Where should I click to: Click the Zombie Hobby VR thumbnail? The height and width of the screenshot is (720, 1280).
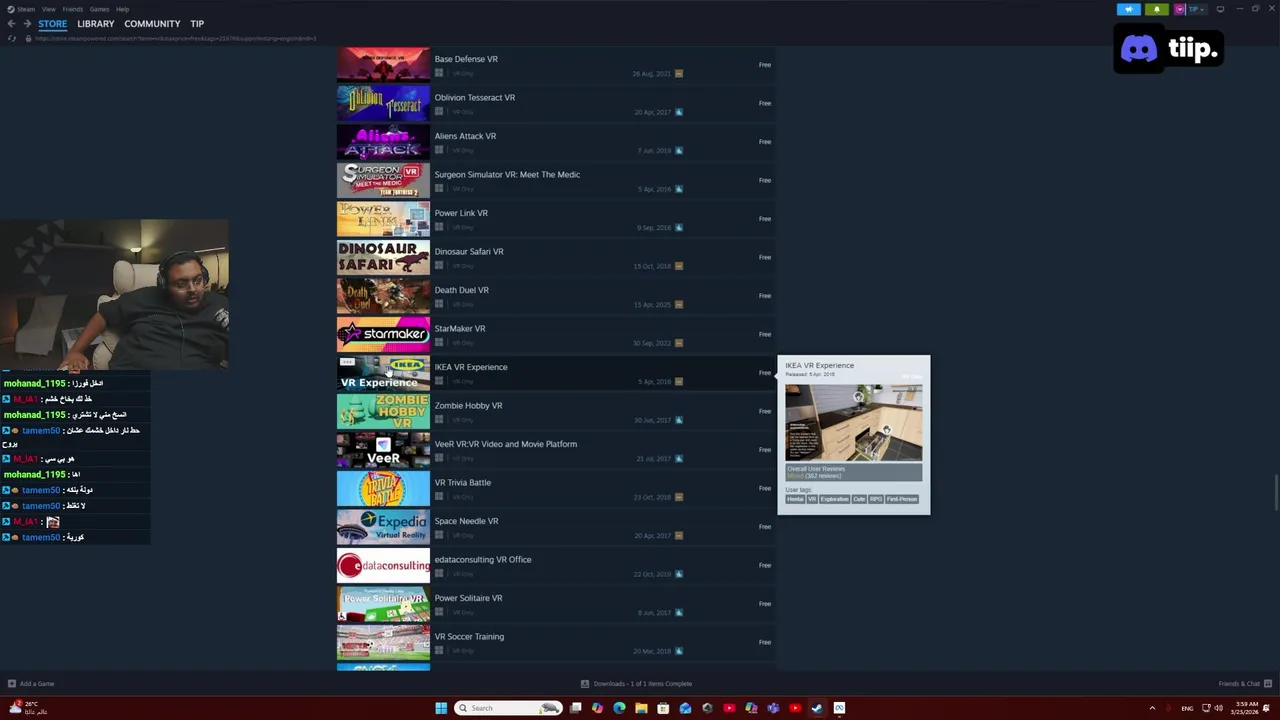[383, 412]
